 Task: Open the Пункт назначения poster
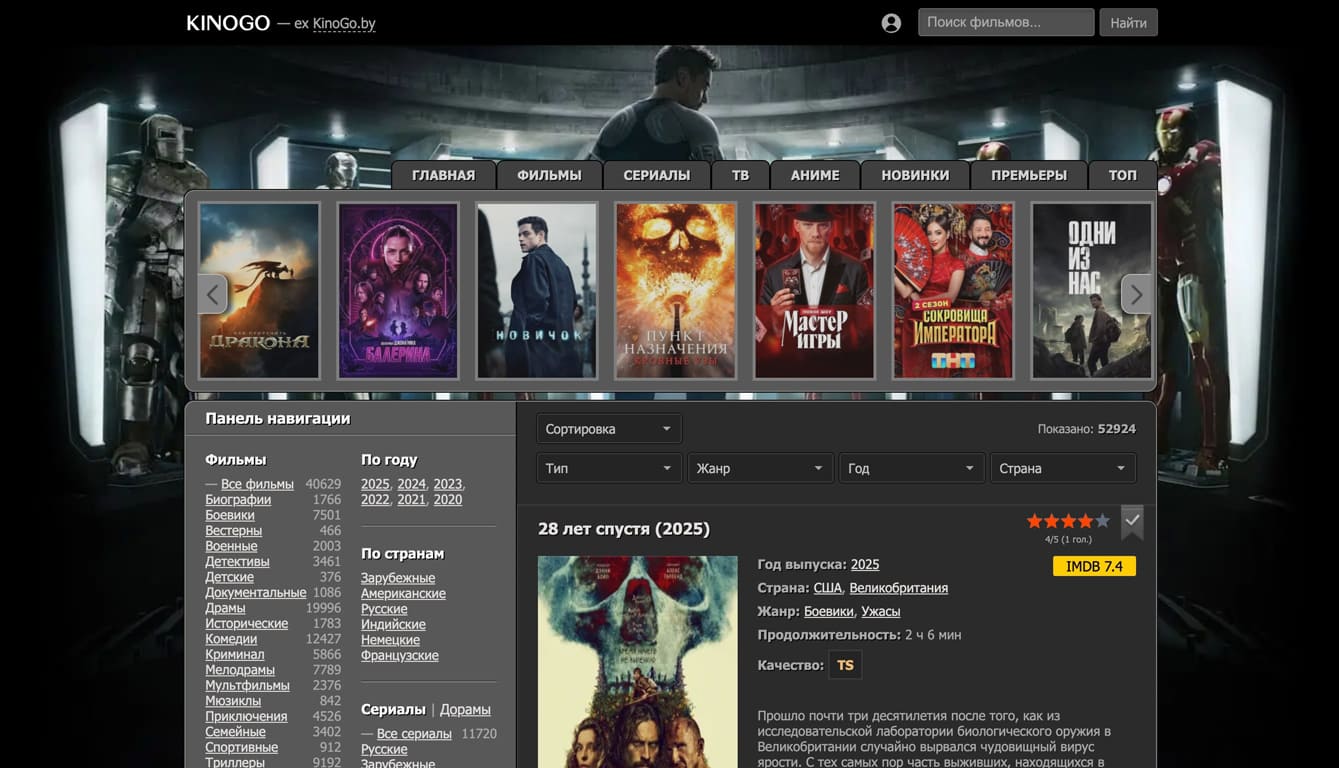(x=676, y=291)
